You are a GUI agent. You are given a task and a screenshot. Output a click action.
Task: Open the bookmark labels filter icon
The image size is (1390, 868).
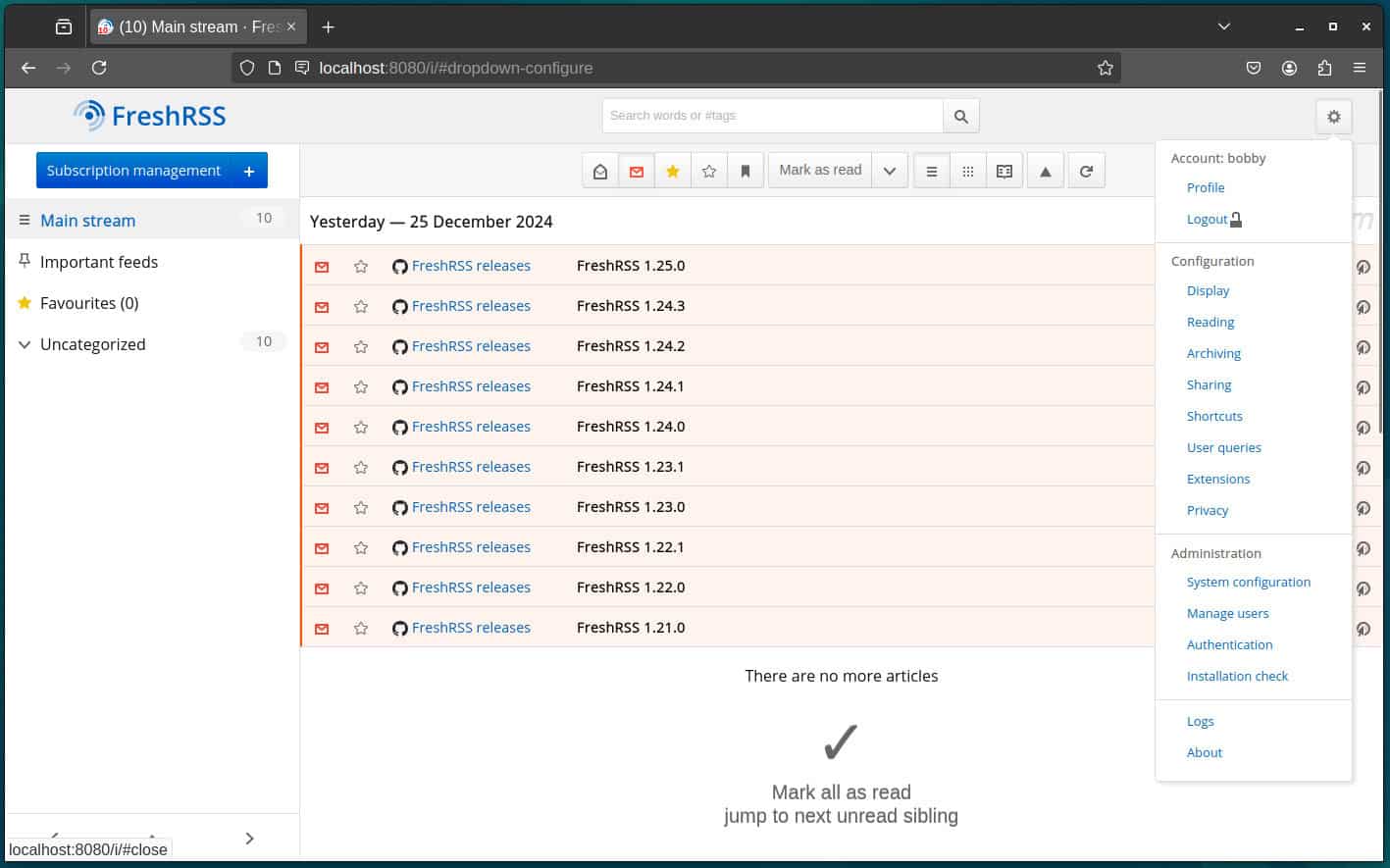[x=746, y=170]
